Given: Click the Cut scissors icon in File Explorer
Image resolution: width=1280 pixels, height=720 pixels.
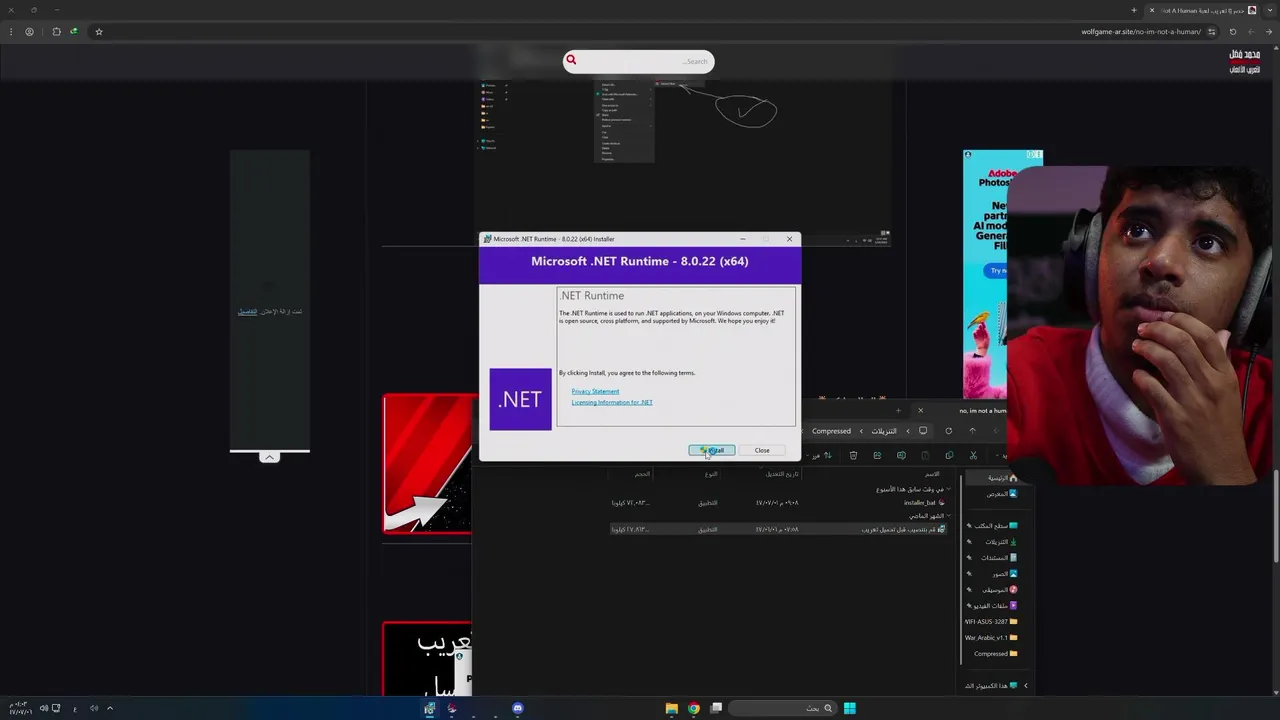Looking at the screenshot, I should click(973, 455).
